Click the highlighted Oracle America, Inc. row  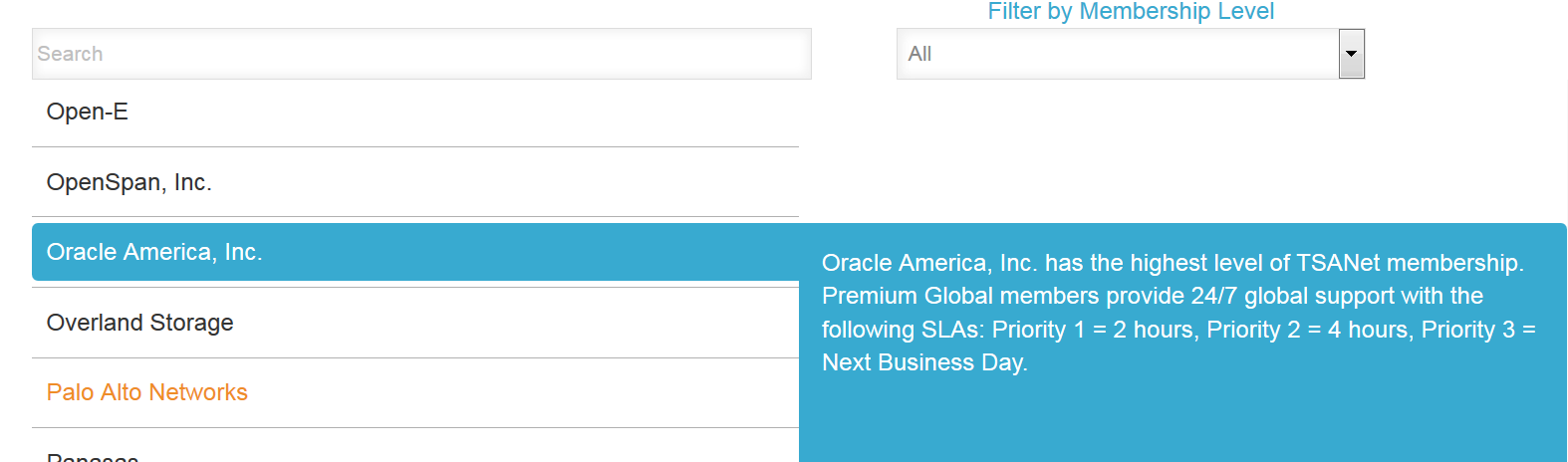(154, 253)
